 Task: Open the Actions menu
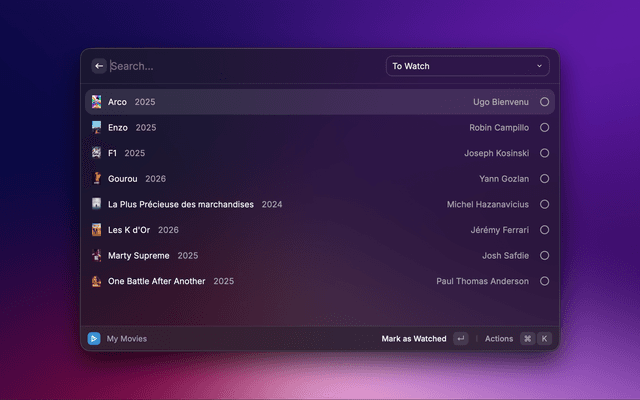pyautogui.click(x=498, y=339)
